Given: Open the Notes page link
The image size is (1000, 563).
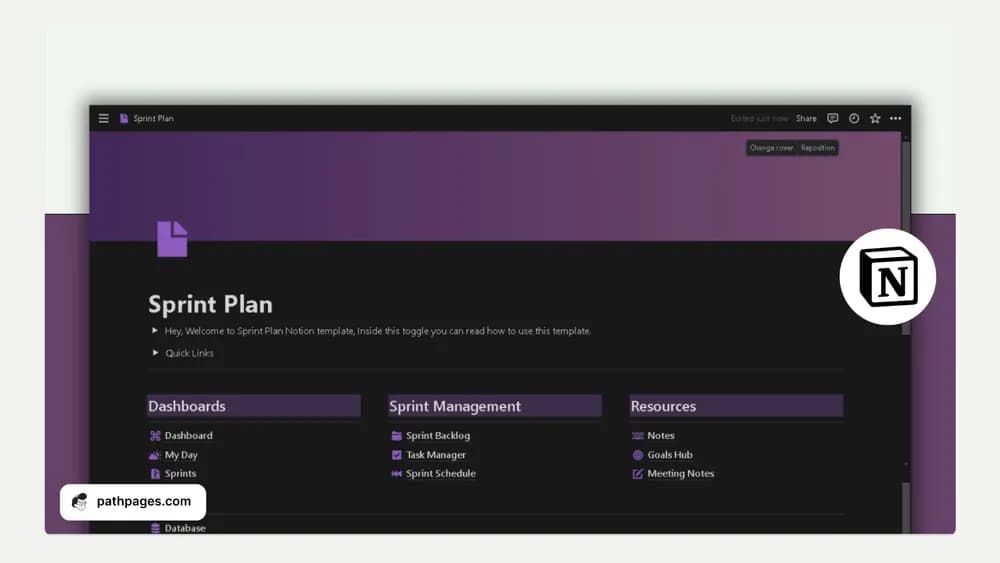Looking at the screenshot, I should click(661, 435).
